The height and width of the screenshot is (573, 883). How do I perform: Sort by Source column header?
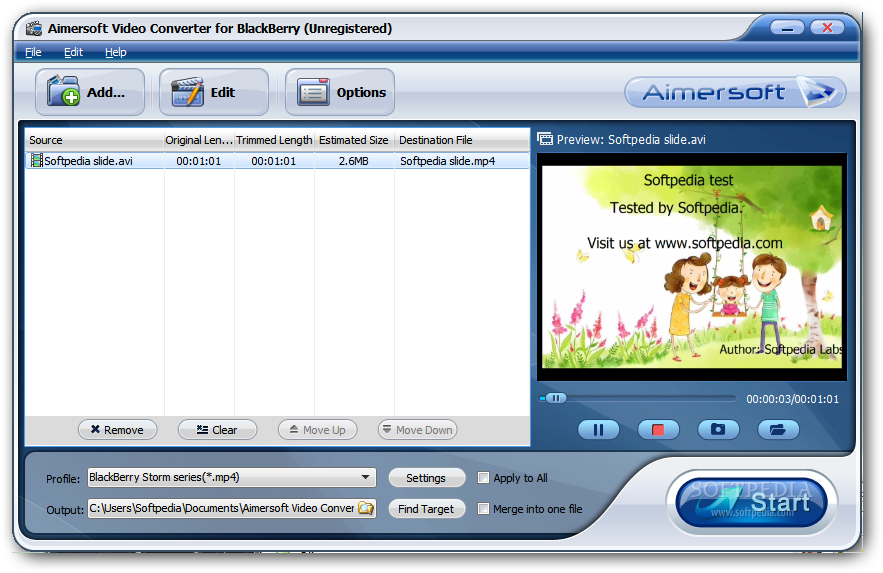point(94,140)
